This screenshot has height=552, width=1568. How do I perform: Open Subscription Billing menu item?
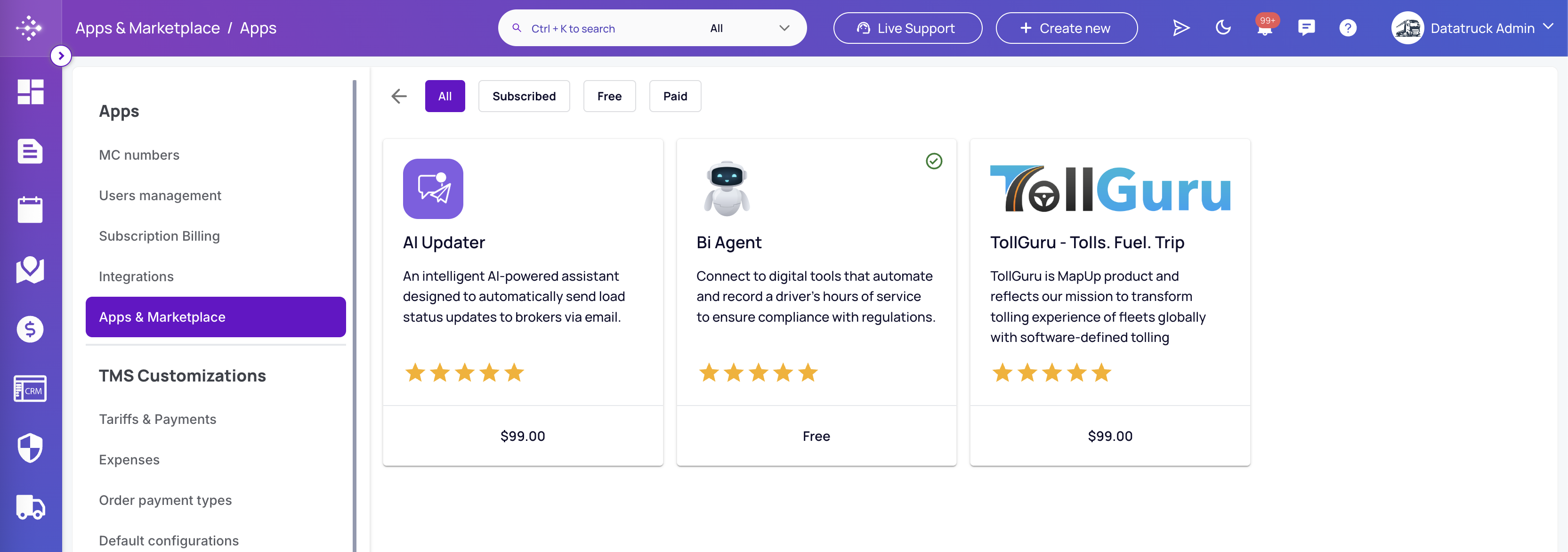coord(216,236)
